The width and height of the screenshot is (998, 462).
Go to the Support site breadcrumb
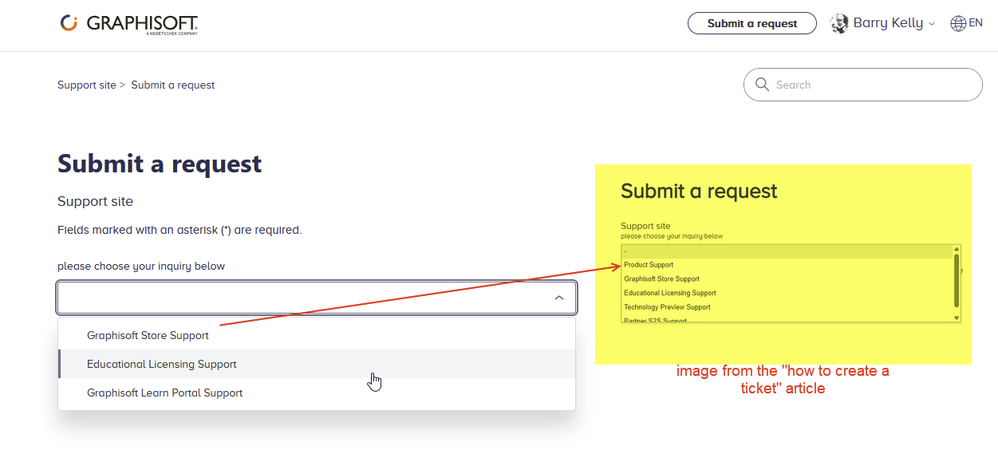pos(87,85)
